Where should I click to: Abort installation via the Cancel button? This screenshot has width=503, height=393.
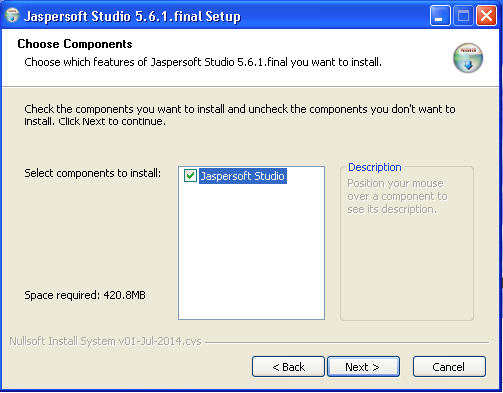(x=449, y=367)
